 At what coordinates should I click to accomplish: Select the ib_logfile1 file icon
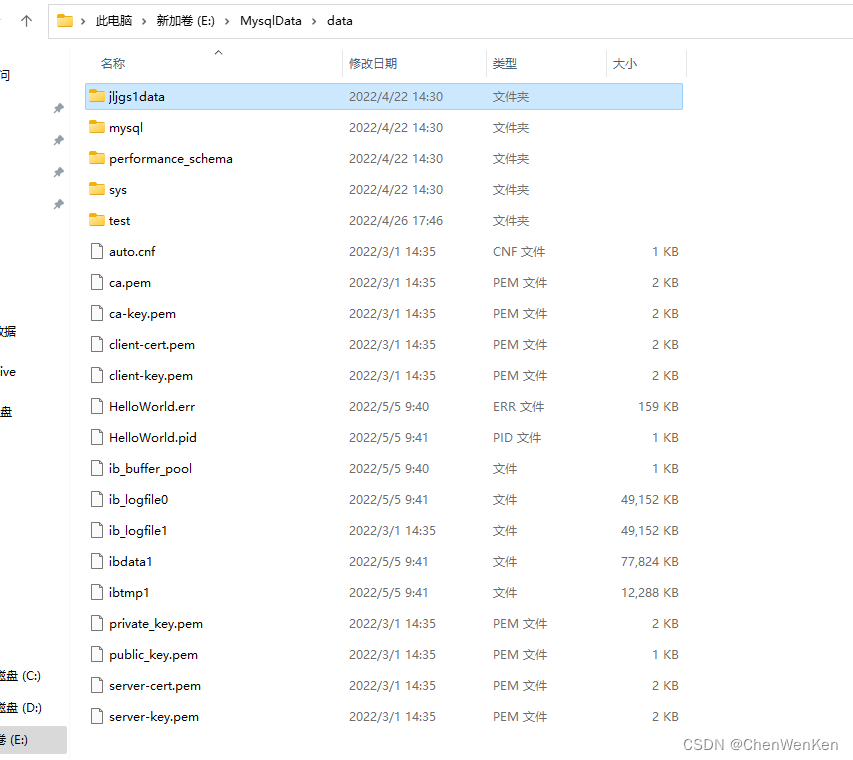click(x=97, y=530)
